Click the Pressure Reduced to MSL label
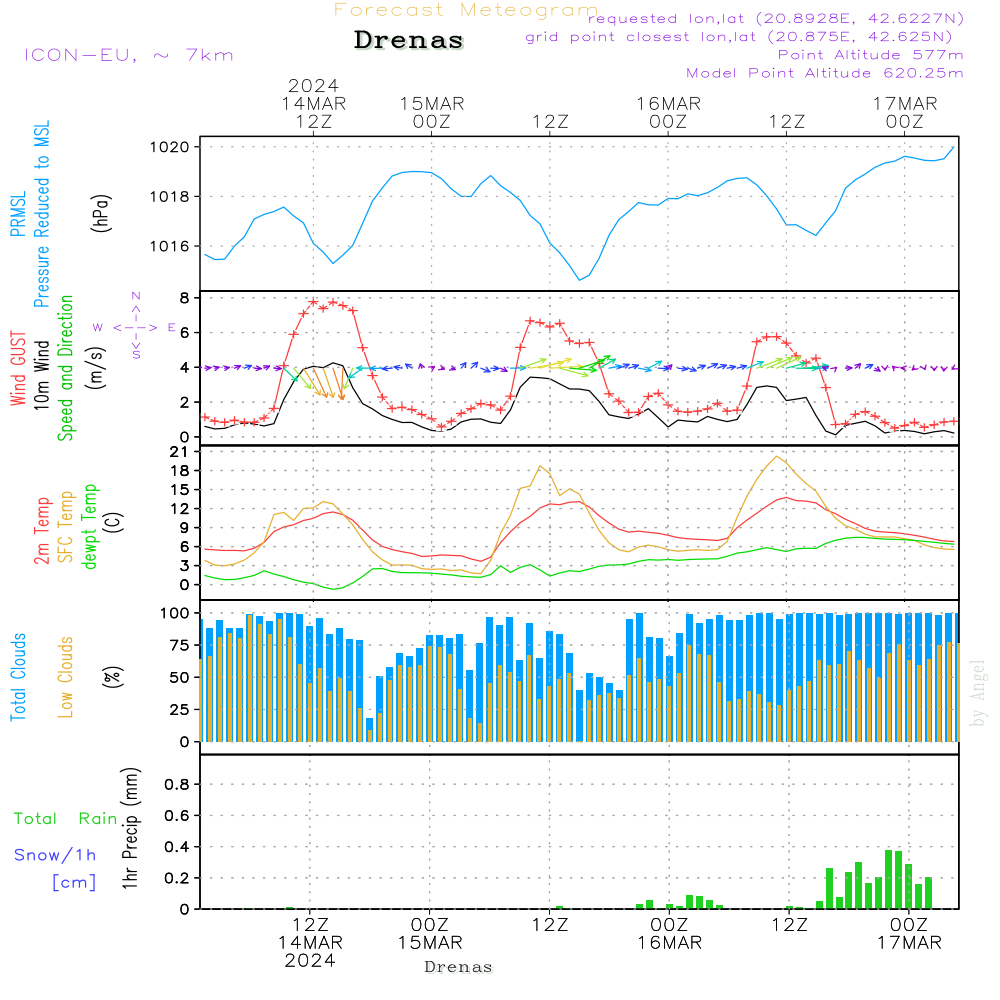The width and height of the screenshot is (1000, 1000). [41, 214]
